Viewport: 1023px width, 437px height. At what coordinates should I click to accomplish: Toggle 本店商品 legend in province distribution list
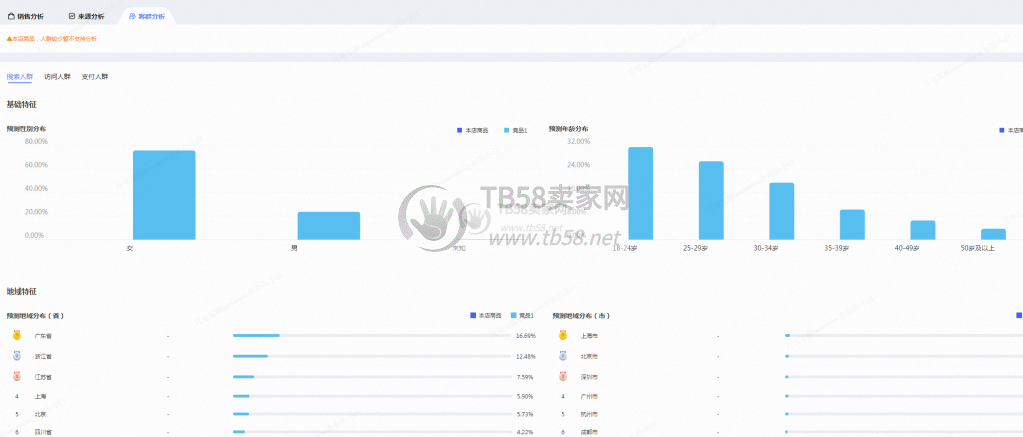coord(486,316)
